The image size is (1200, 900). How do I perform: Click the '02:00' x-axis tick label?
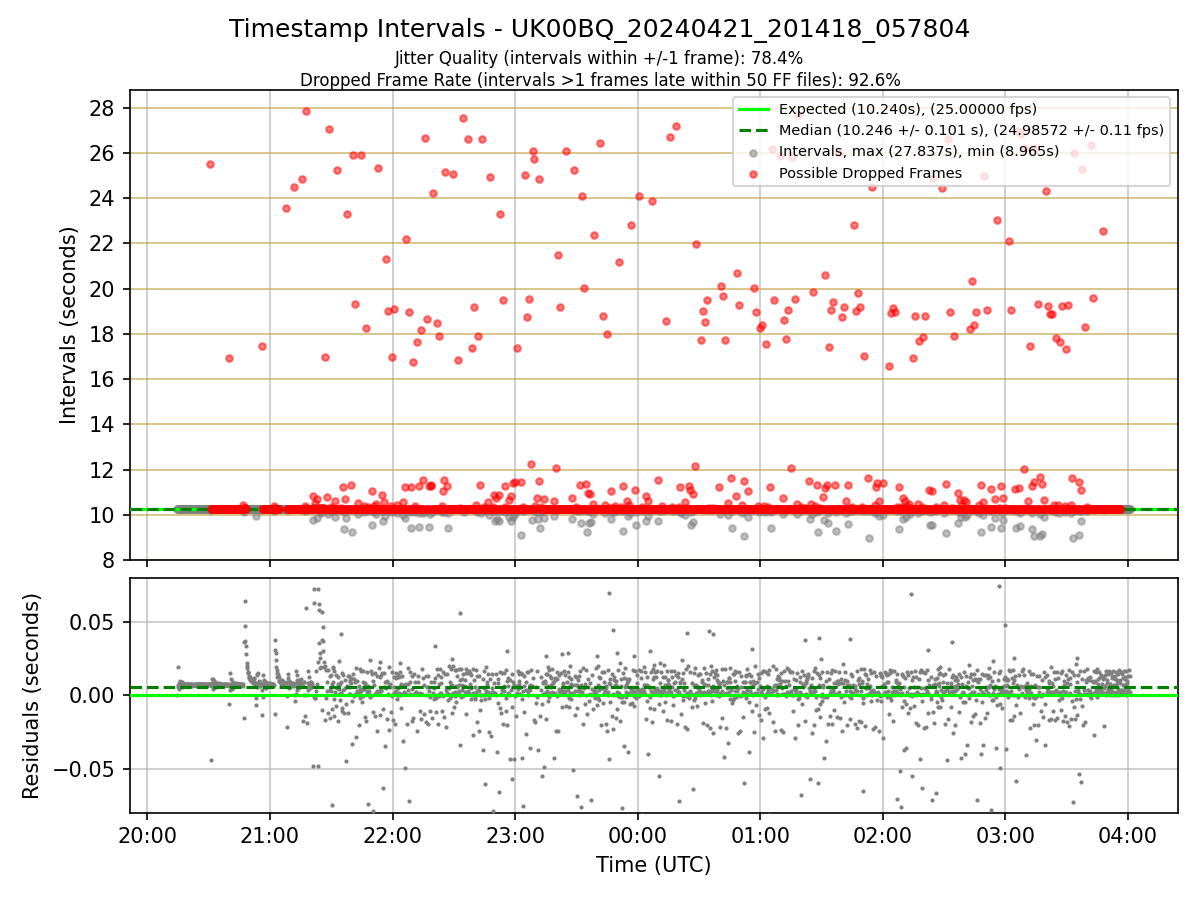(883, 836)
